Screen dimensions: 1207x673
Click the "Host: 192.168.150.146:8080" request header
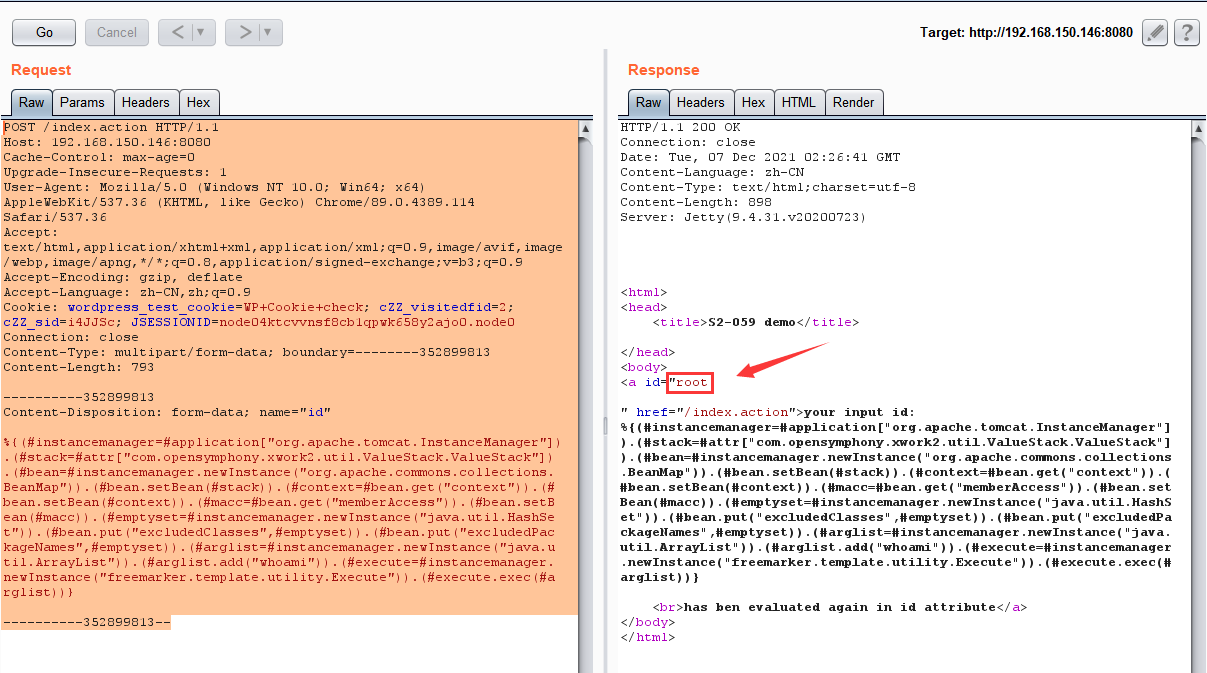[107, 142]
